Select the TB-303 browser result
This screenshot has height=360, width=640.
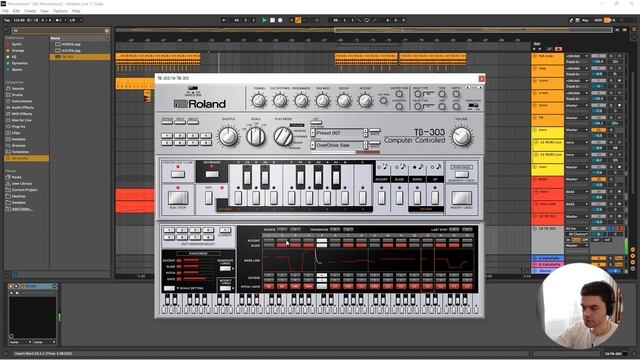80,57
